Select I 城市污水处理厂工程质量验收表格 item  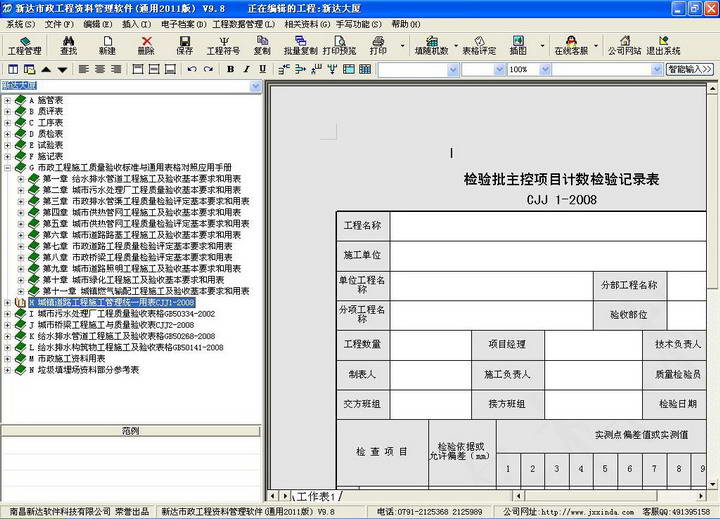point(122,314)
